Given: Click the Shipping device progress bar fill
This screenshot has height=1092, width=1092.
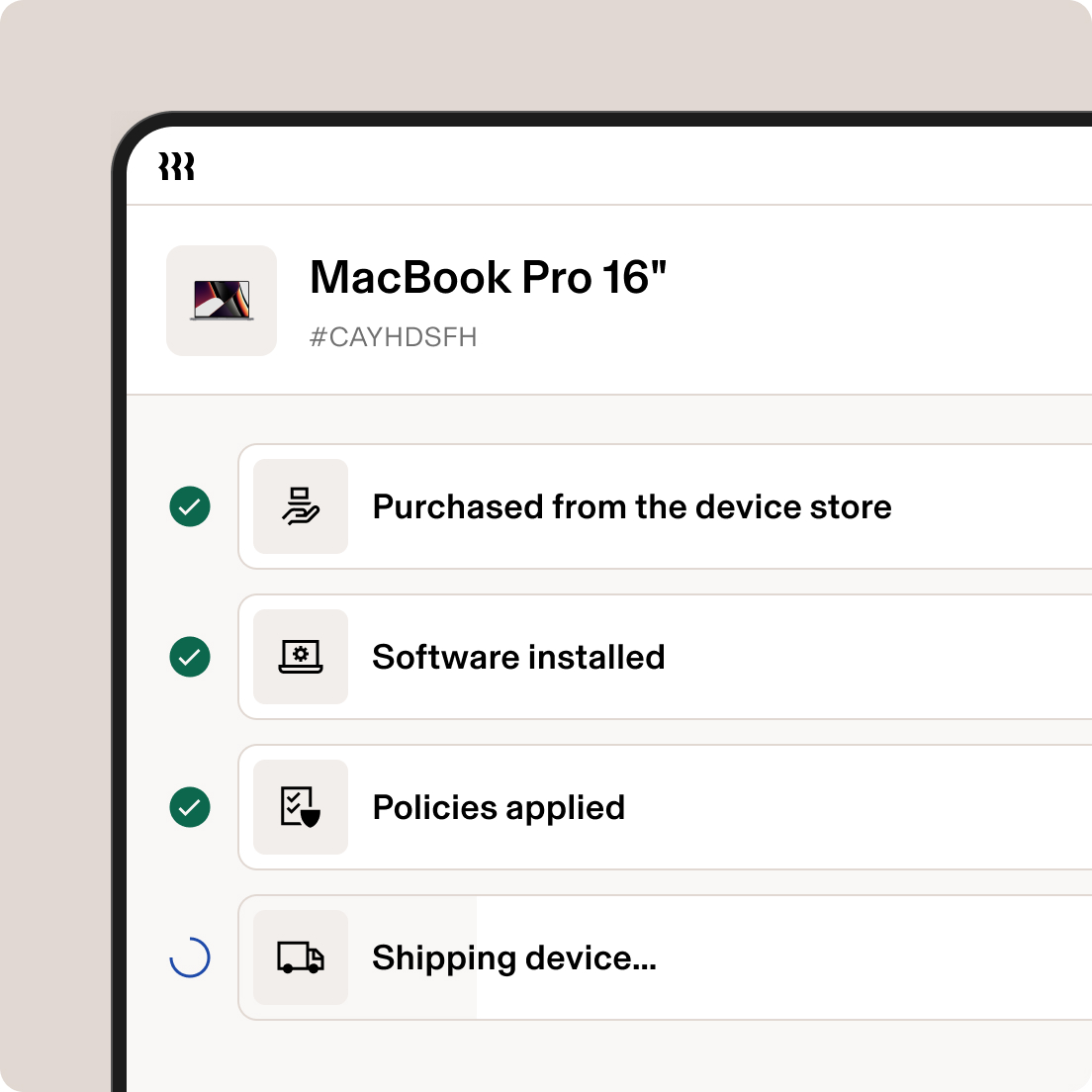Looking at the screenshot, I should 358,957.
